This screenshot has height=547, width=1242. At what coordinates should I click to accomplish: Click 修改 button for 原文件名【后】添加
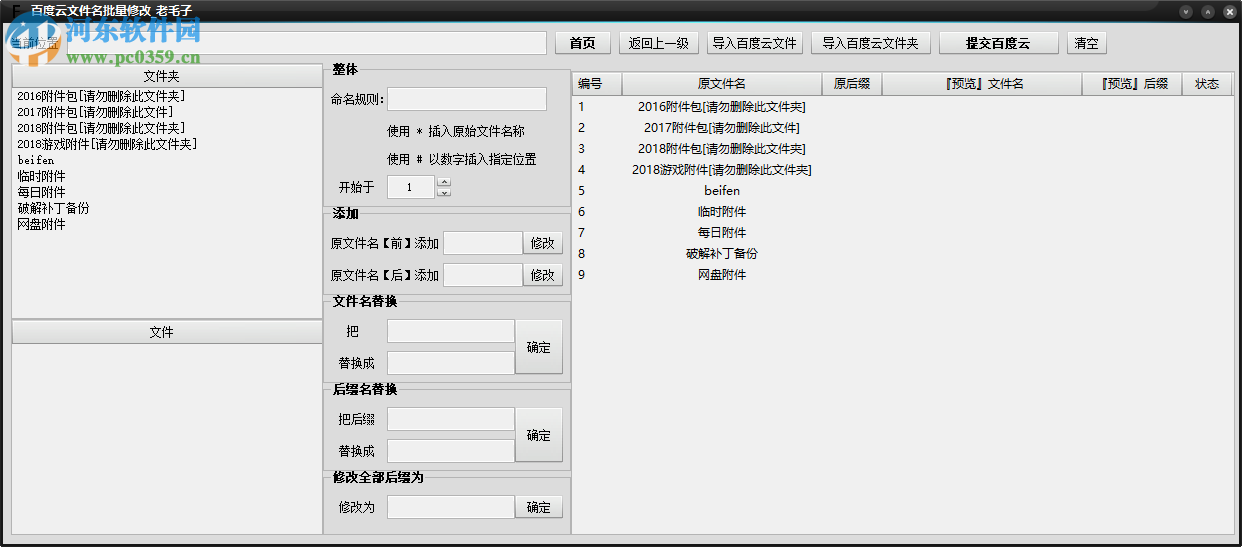coord(543,275)
